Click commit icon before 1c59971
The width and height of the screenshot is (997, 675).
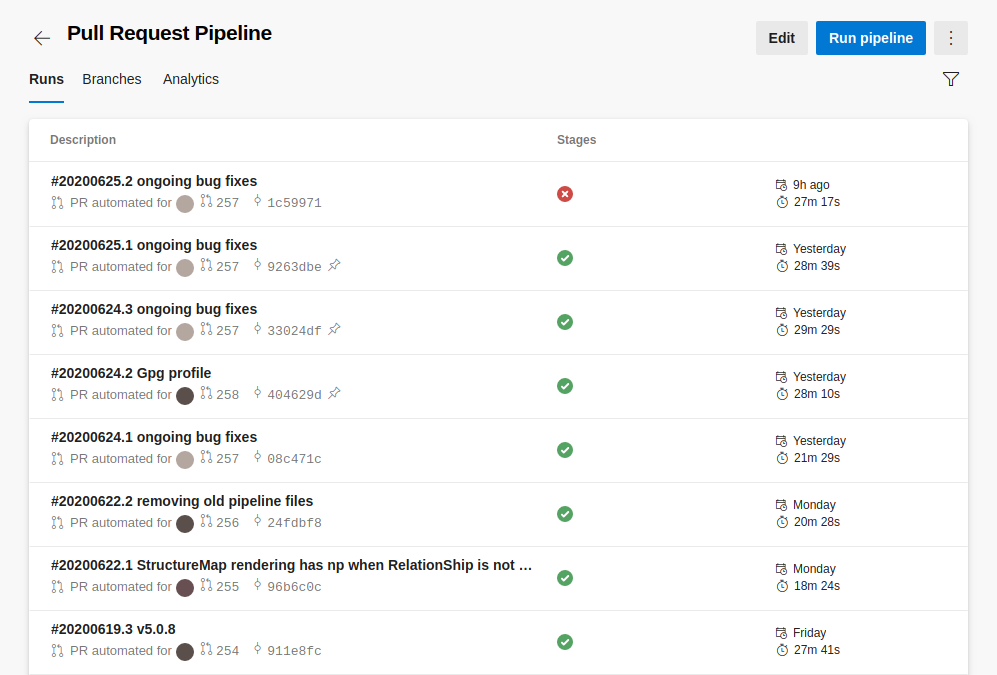pos(258,201)
